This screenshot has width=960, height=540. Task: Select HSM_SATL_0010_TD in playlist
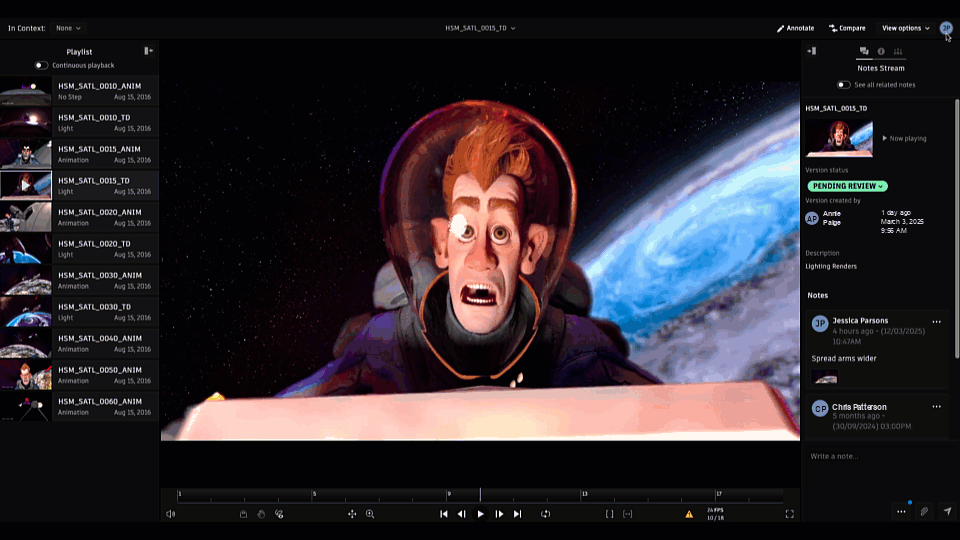point(80,122)
